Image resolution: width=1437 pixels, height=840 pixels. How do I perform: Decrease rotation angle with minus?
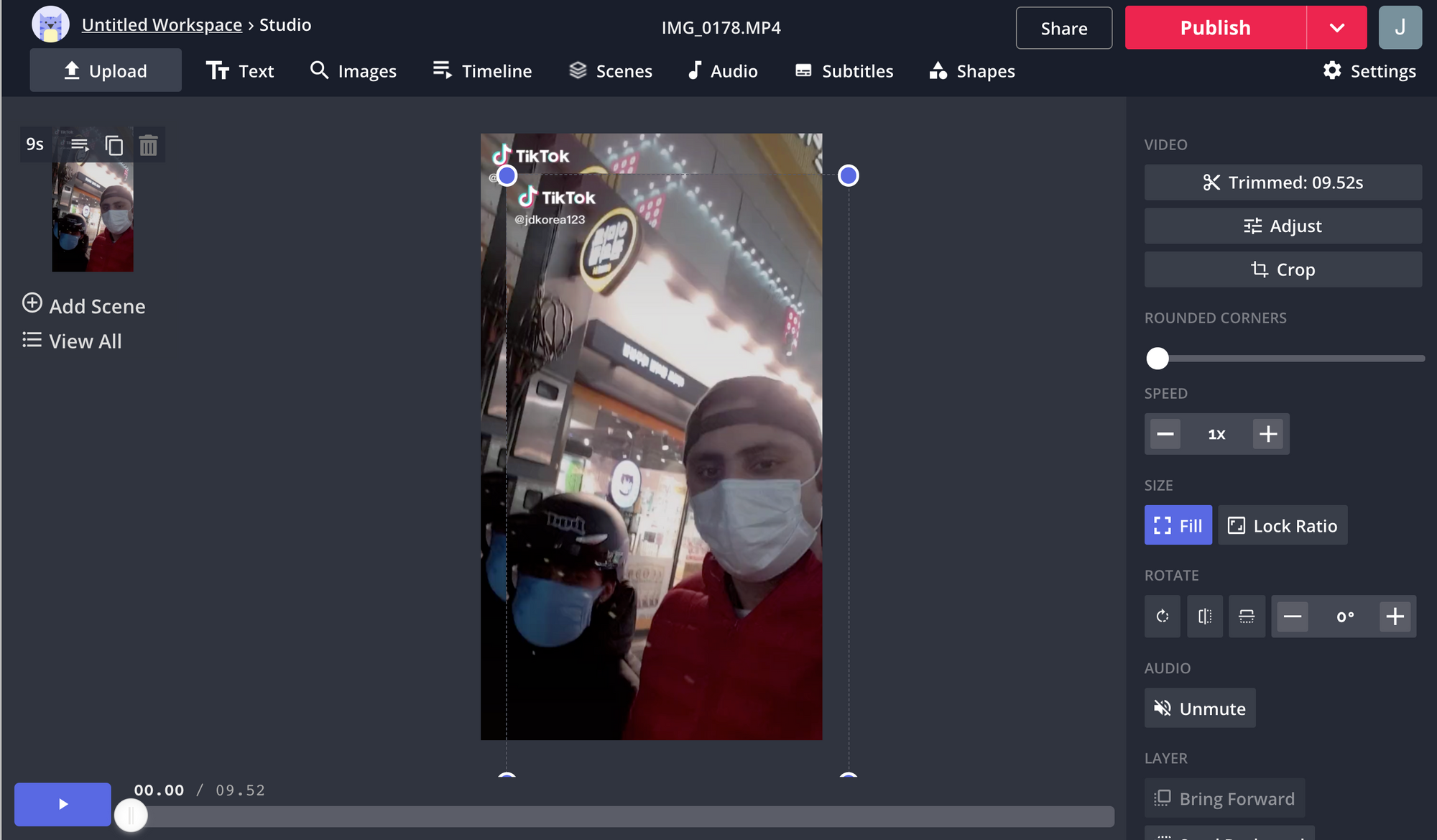(1292, 617)
